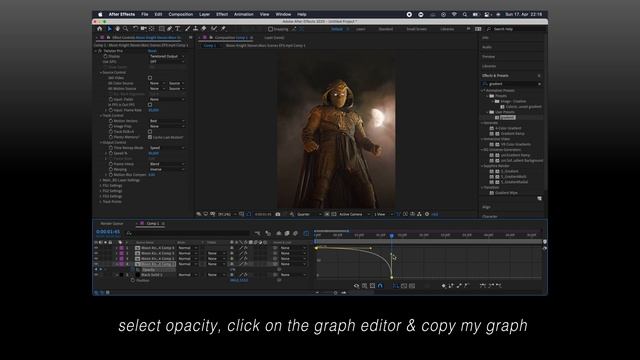Click the timeline current timecode display

coord(108,232)
